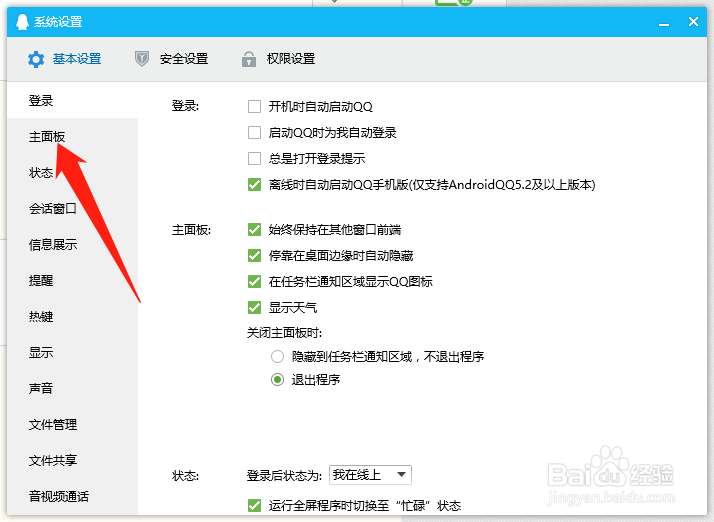Select 音视频通话 in the sidebar
Viewport: 714px width, 522px height.
pyautogui.click(x=72, y=496)
